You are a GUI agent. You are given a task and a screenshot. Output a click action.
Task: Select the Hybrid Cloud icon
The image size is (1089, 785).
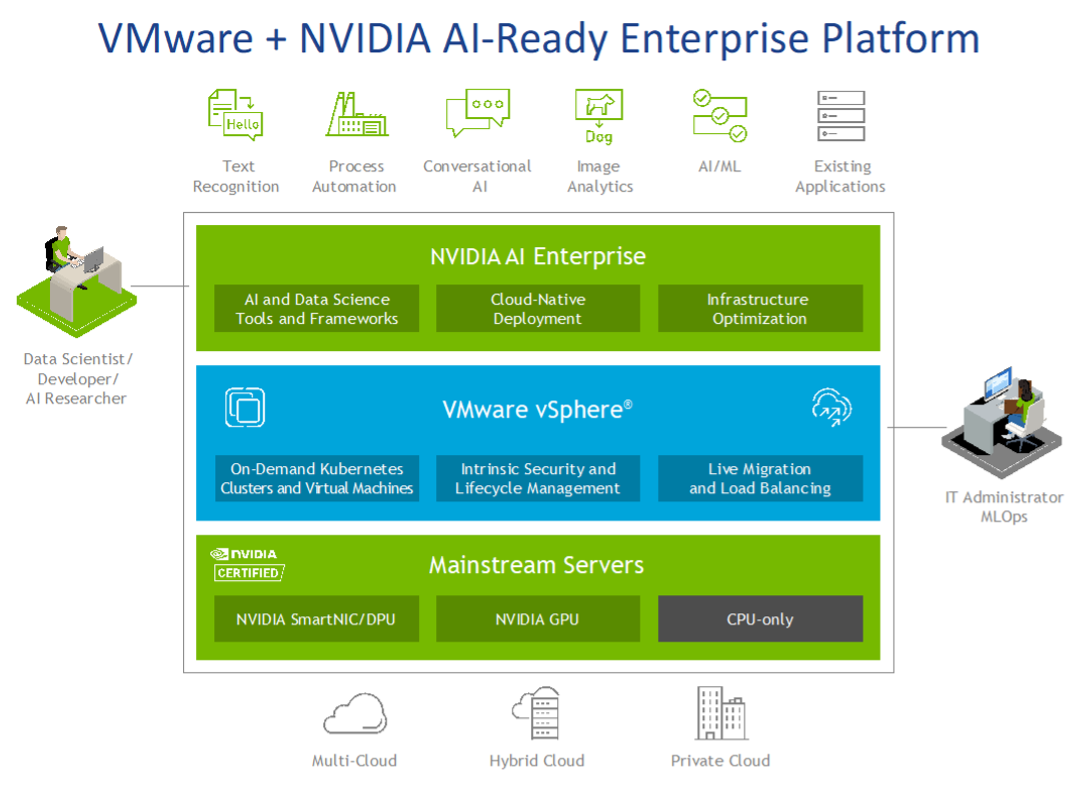537,714
